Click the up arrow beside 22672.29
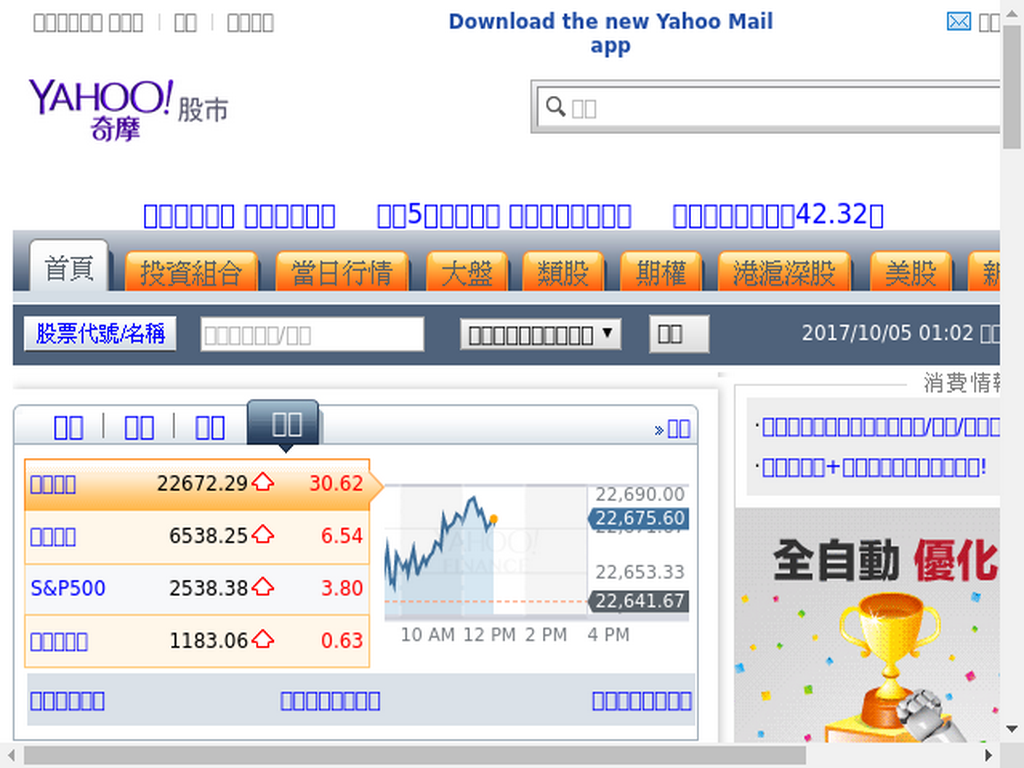Viewport: 1024px width, 768px height. click(x=263, y=482)
